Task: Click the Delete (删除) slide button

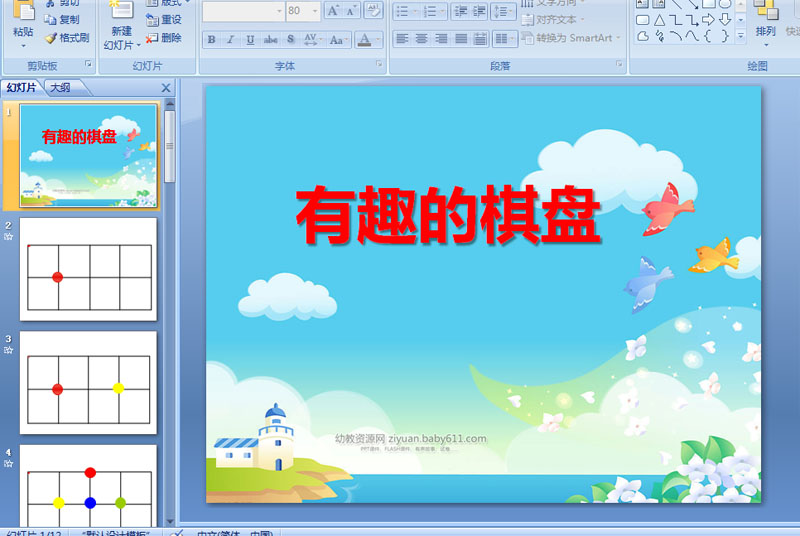Action: tap(163, 38)
